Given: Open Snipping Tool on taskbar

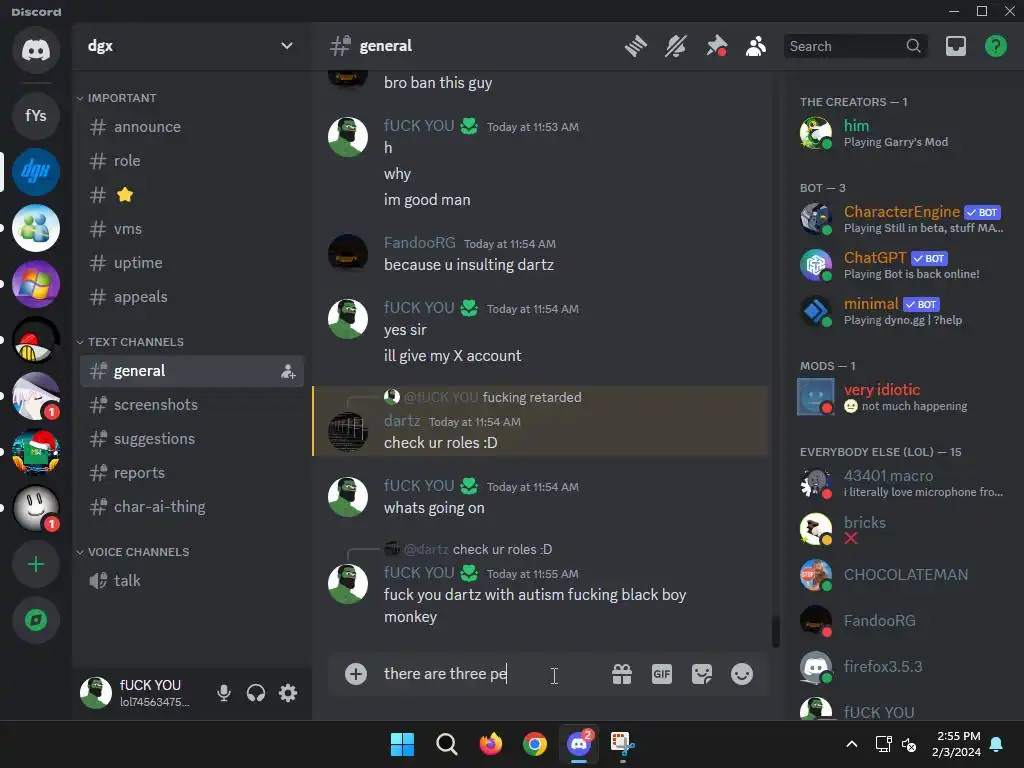Looking at the screenshot, I should coord(622,744).
